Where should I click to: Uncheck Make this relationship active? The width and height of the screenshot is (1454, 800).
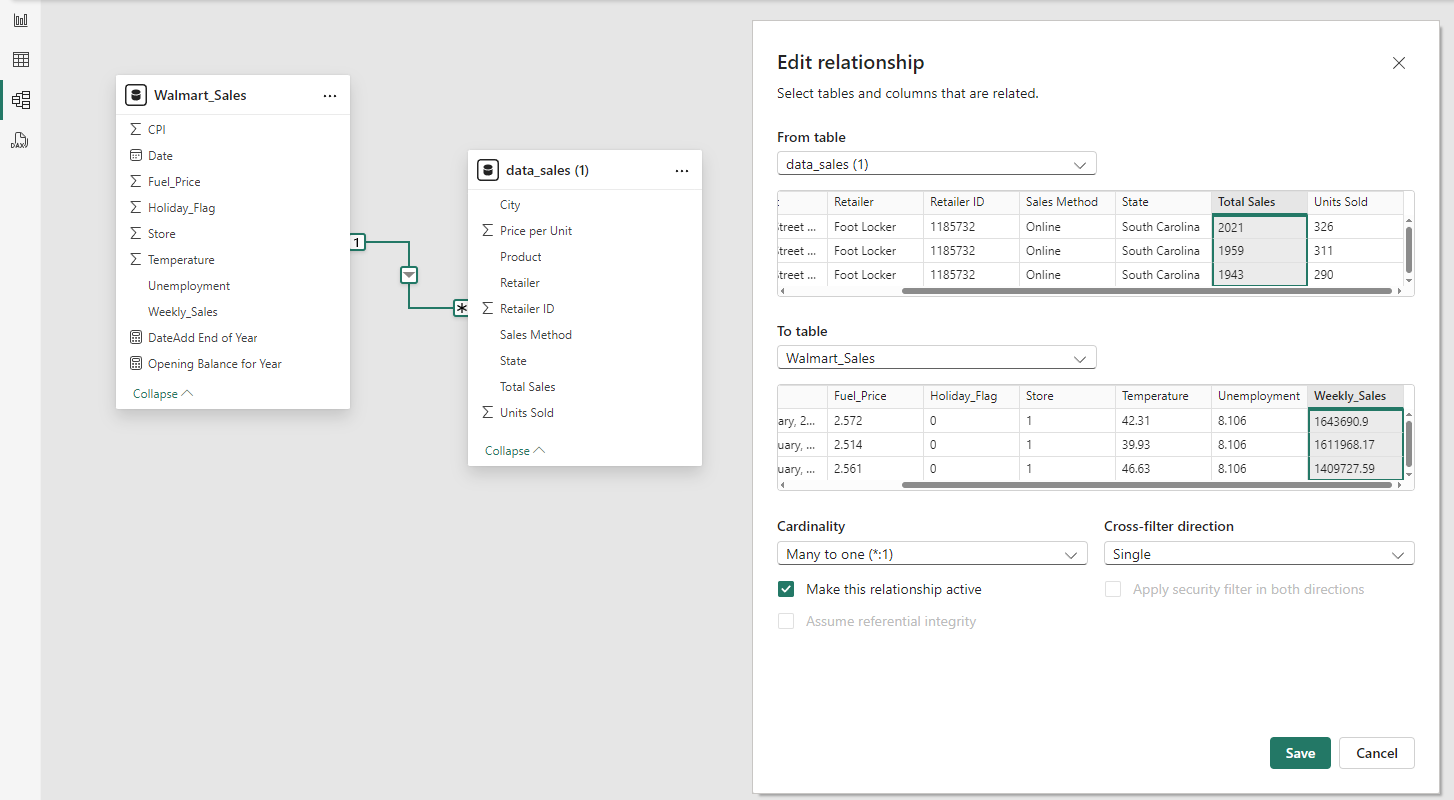(x=786, y=589)
